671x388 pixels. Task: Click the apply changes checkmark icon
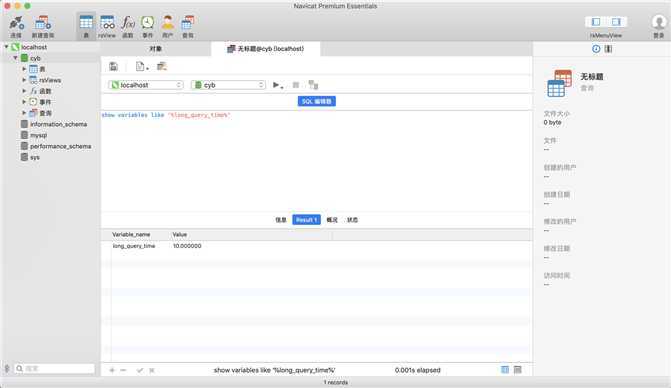pos(140,370)
